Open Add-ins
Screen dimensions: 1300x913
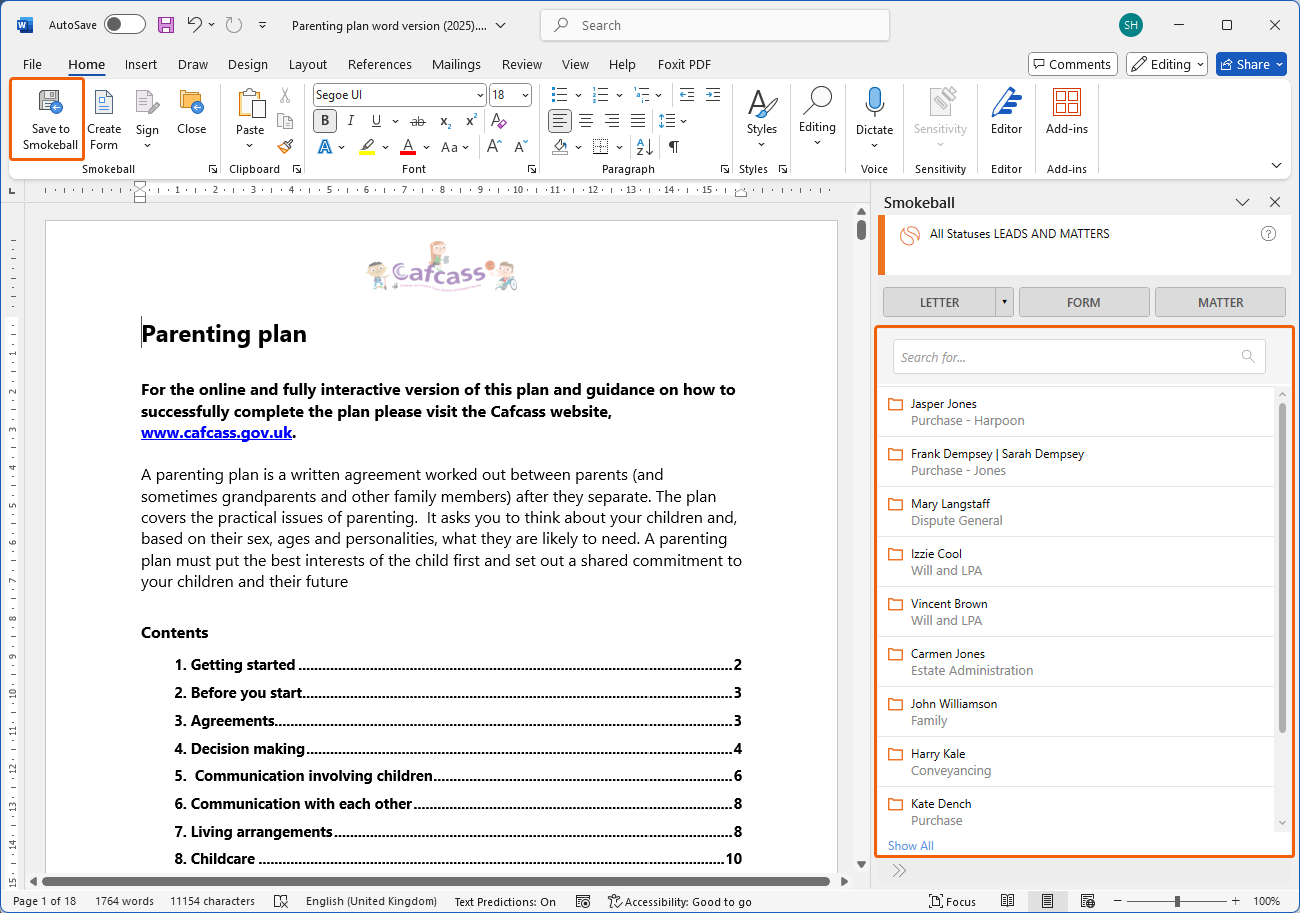pos(1067,112)
